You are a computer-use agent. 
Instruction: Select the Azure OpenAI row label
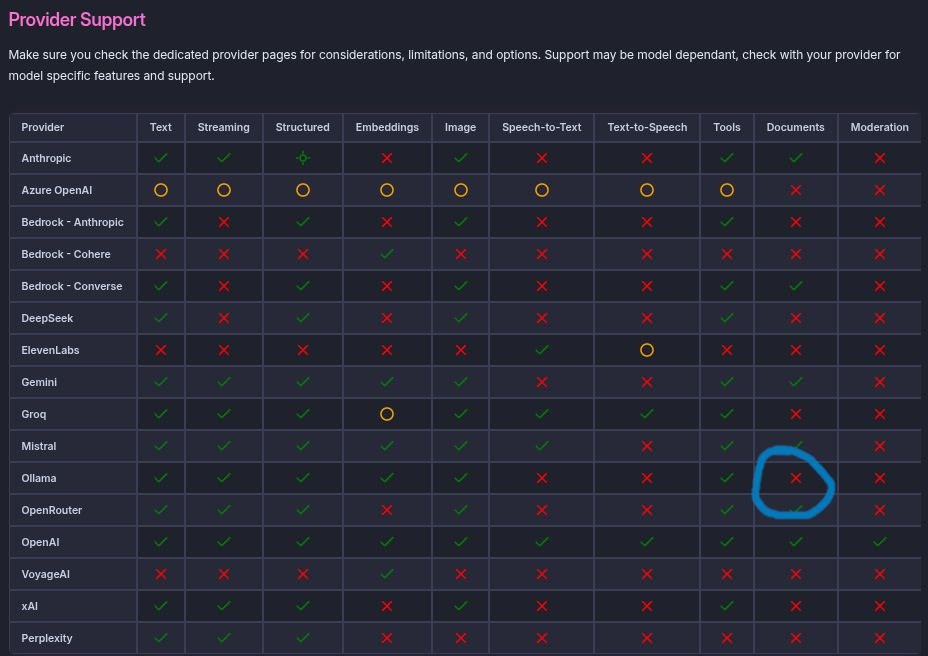57,190
